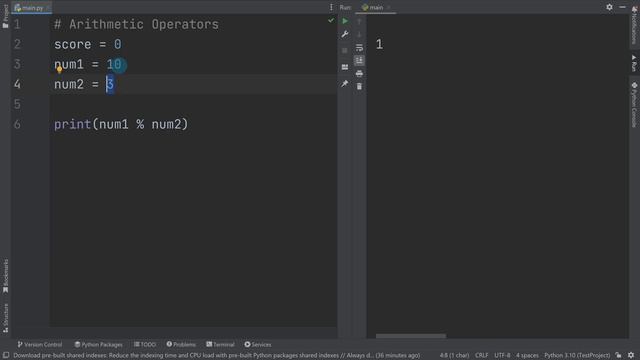Open the Structure tool window
Viewport: 640px width, 360px height.
click(x=5, y=318)
